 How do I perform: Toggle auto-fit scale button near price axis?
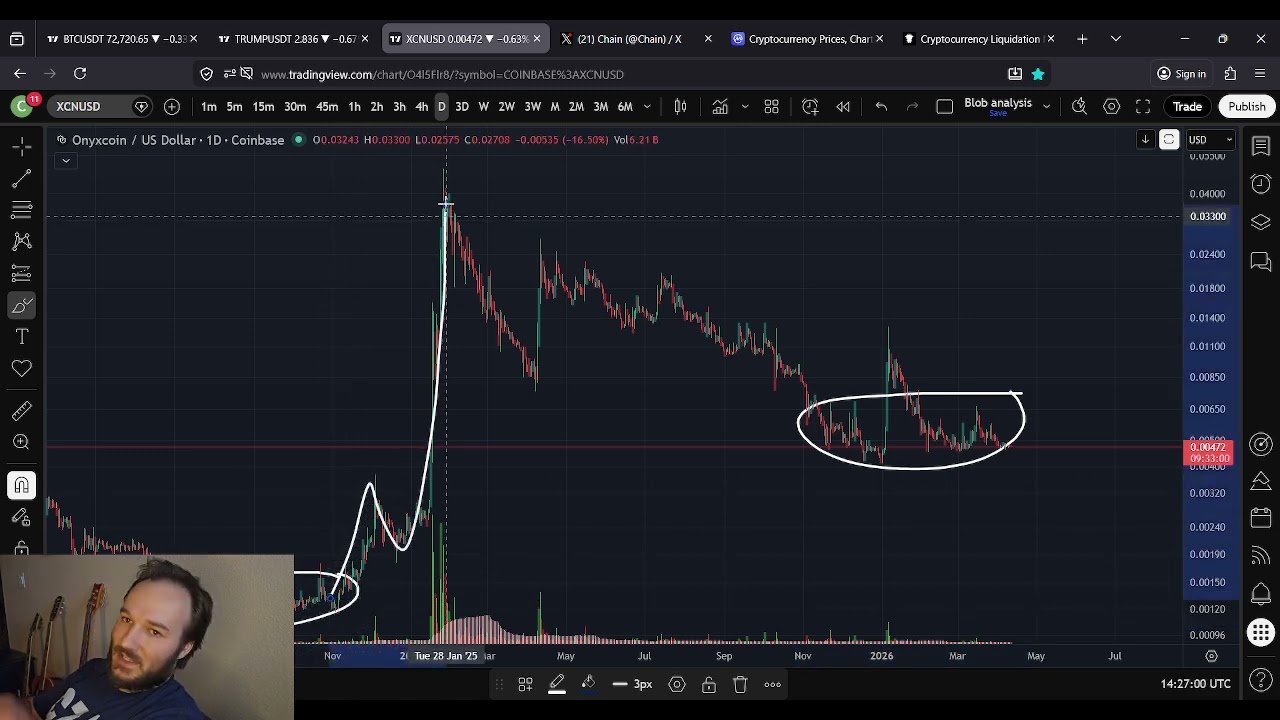click(1169, 140)
